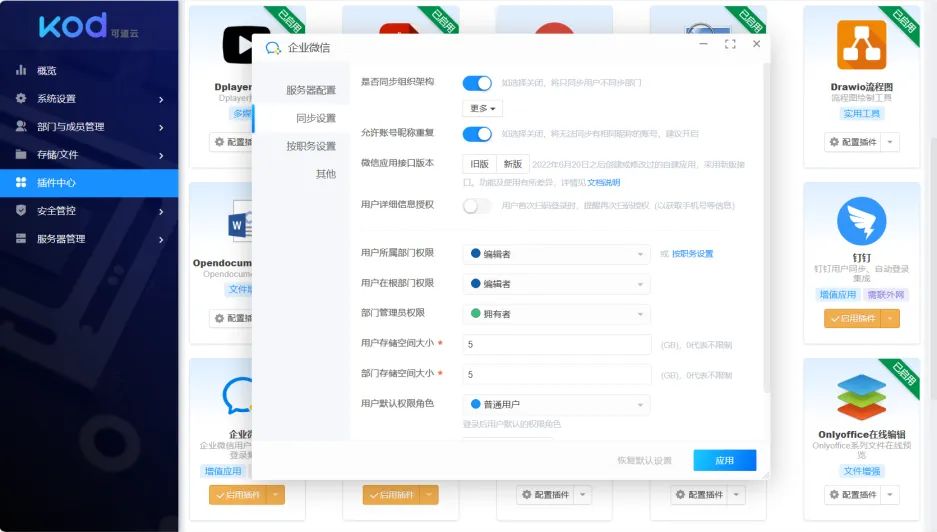The height and width of the screenshot is (532, 937).
Task: Open Drawio 配置插件 dropdown arrow
Action: [x=890, y=142]
